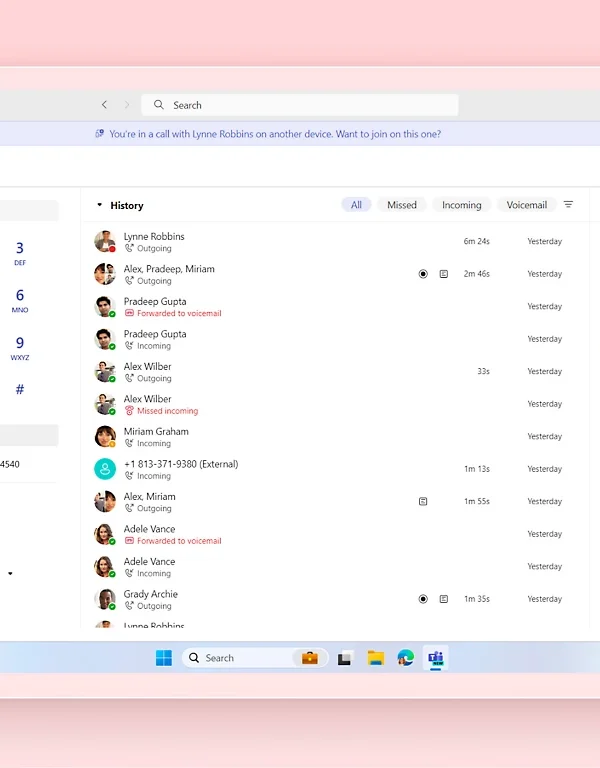Click Microsoft Teams taskbar icon

click(x=435, y=658)
